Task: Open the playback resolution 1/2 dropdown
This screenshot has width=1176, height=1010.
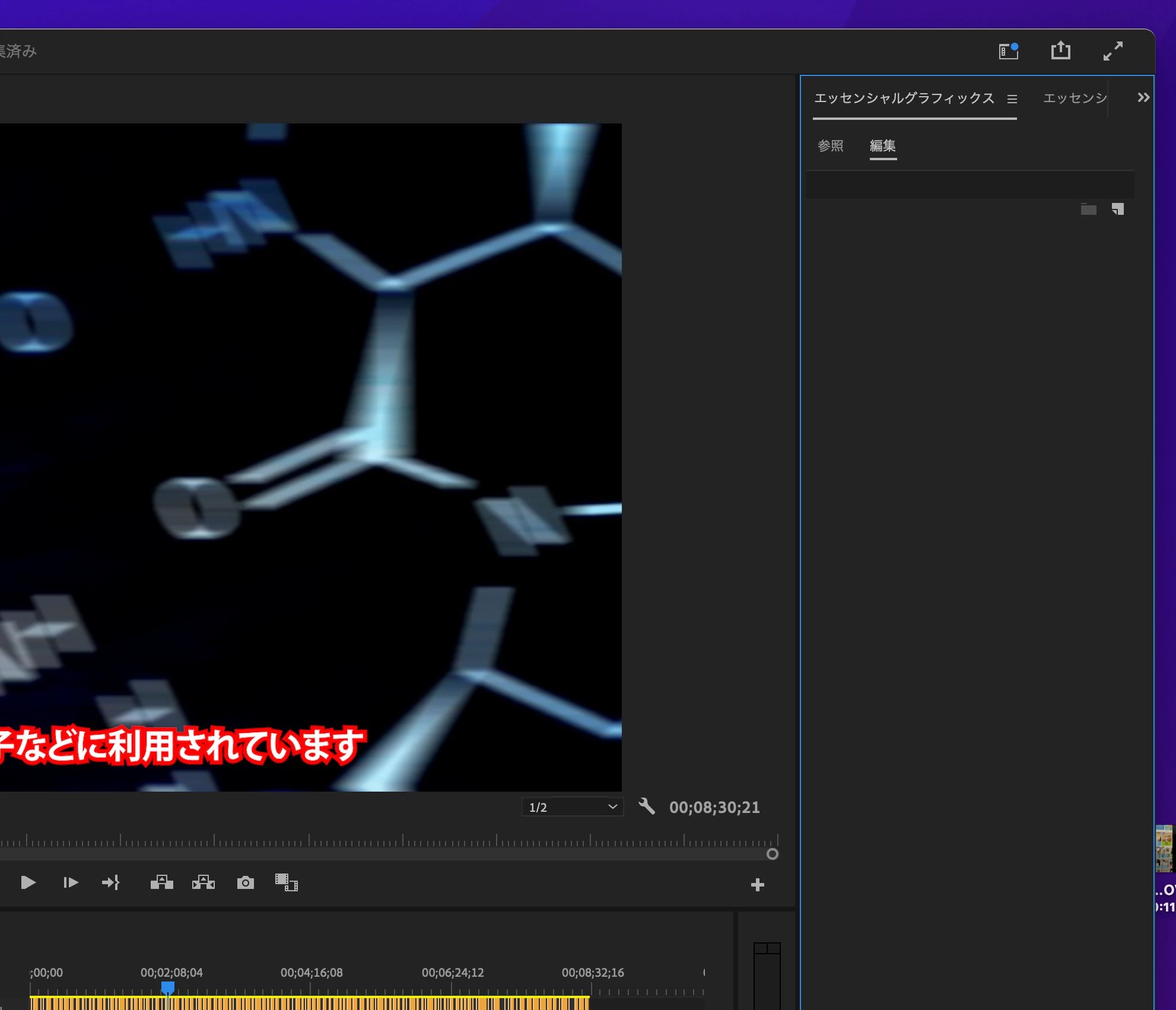Action: pyautogui.click(x=572, y=807)
